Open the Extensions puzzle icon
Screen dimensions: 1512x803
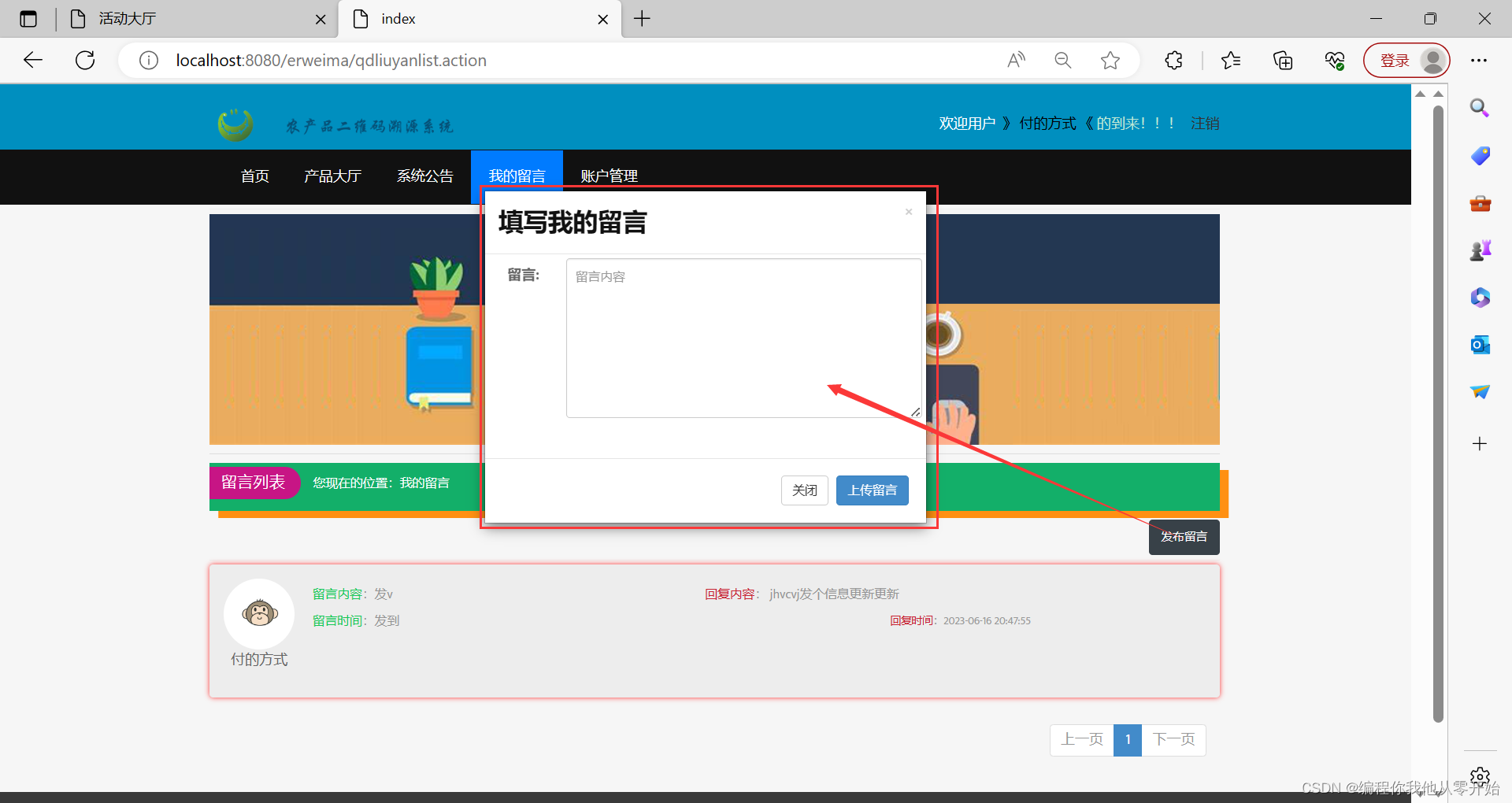pos(1173,60)
